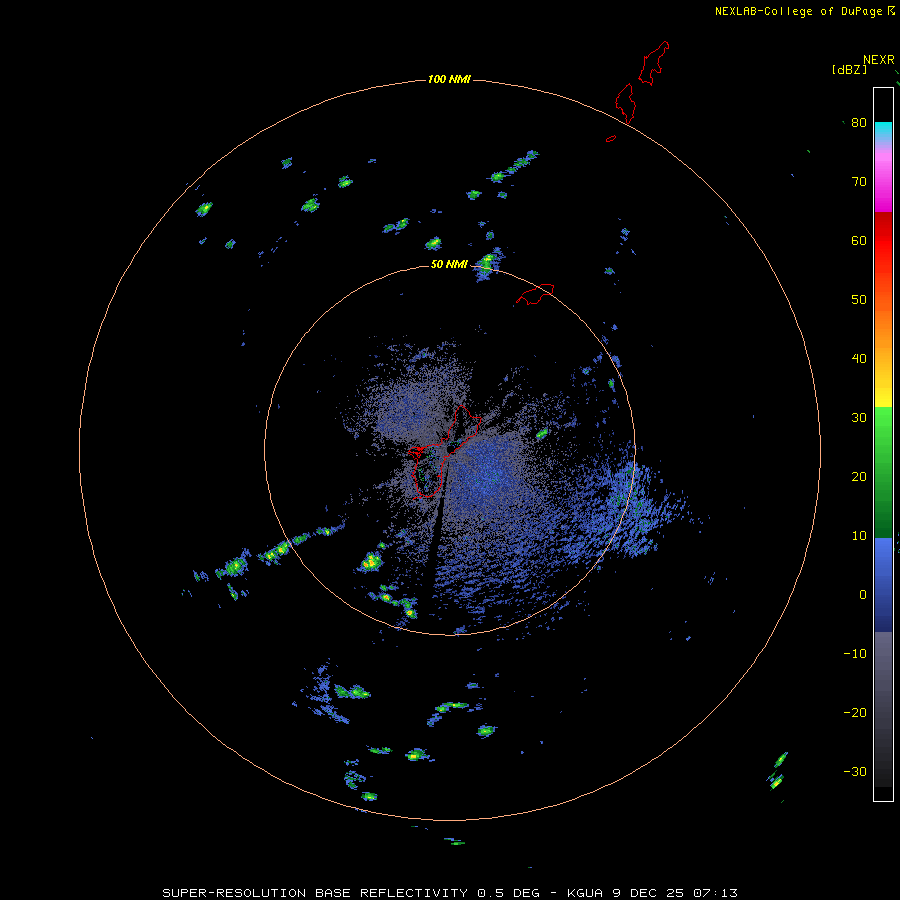Click the blue segment of the color bar
The width and height of the screenshot is (900, 900).
click(883, 584)
